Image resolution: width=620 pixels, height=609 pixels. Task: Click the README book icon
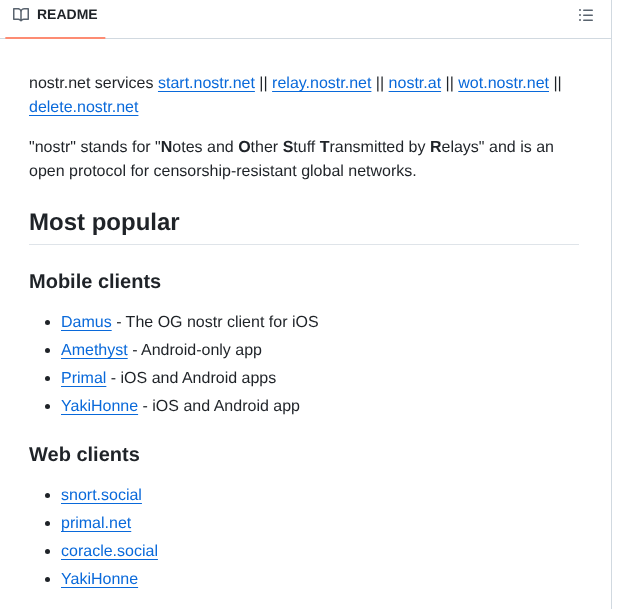(x=21, y=15)
